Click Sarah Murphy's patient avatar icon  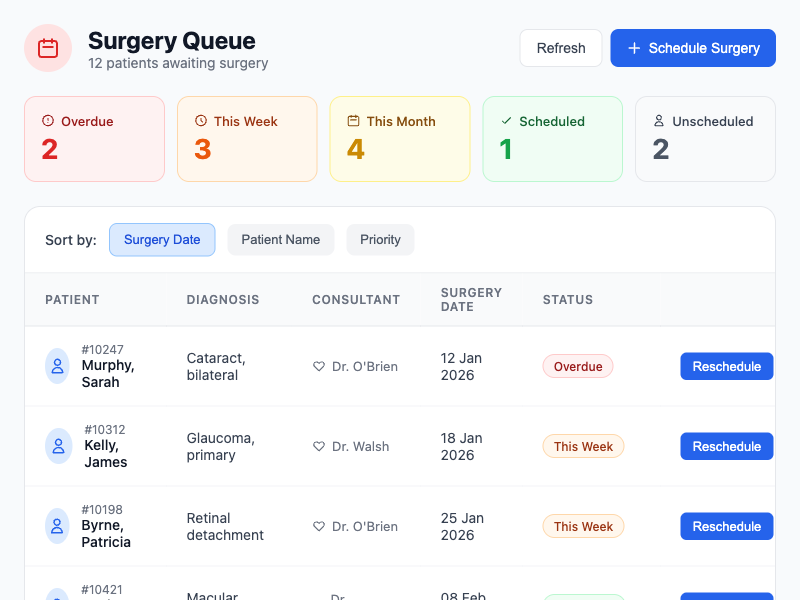point(57,366)
